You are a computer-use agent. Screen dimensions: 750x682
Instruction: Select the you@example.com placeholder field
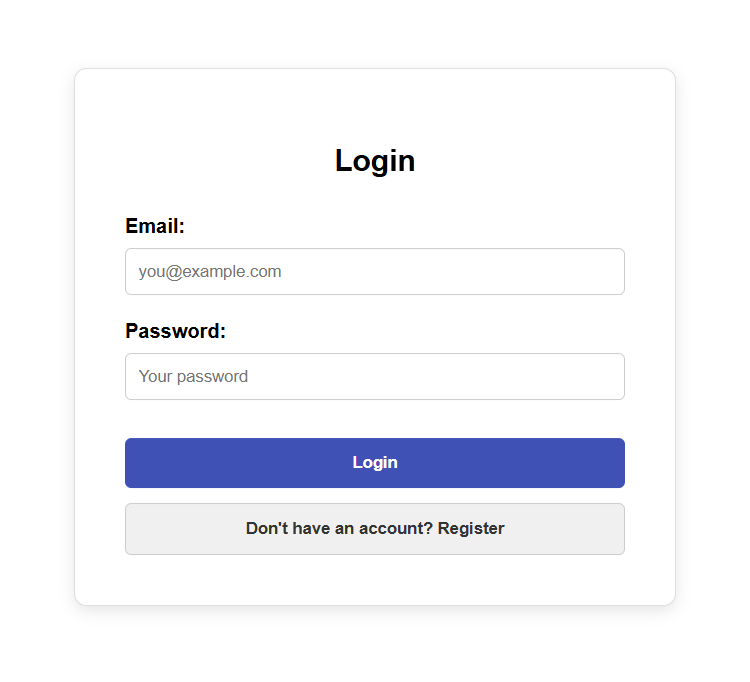pos(374,272)
